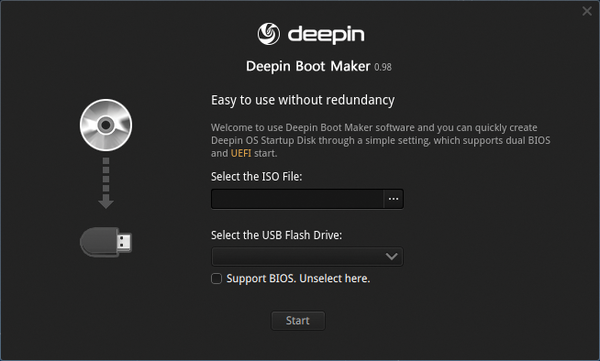Click the deepin swirl logo
Screen dimensions: 600x361
(268, 34)
